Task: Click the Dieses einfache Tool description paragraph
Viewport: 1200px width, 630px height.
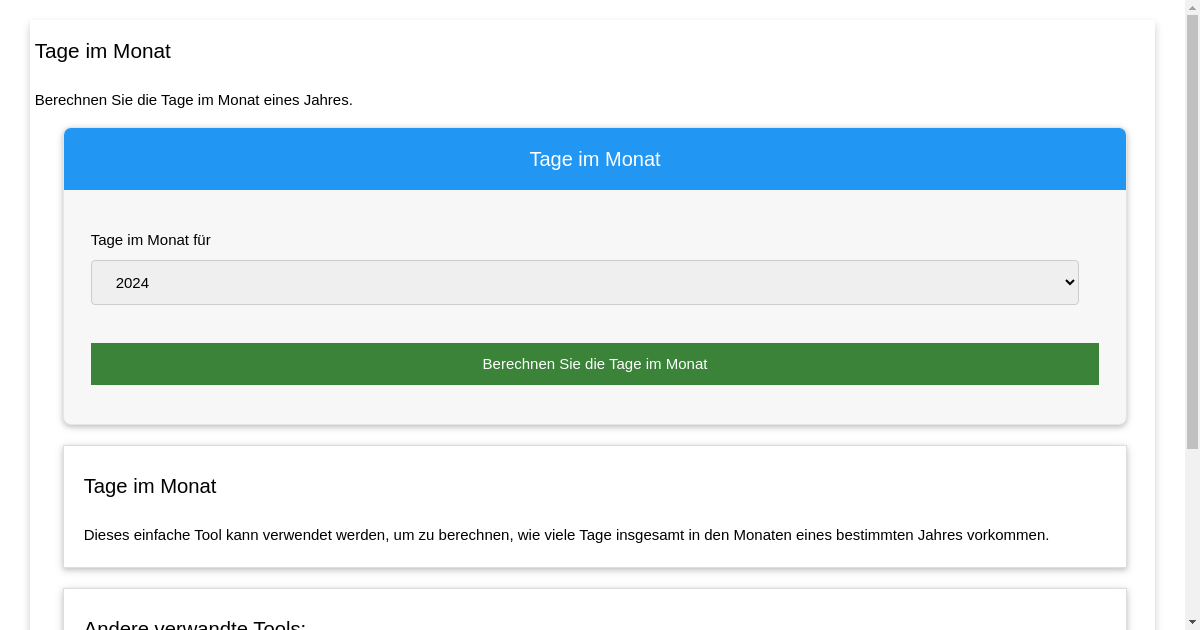Action: 566,535
